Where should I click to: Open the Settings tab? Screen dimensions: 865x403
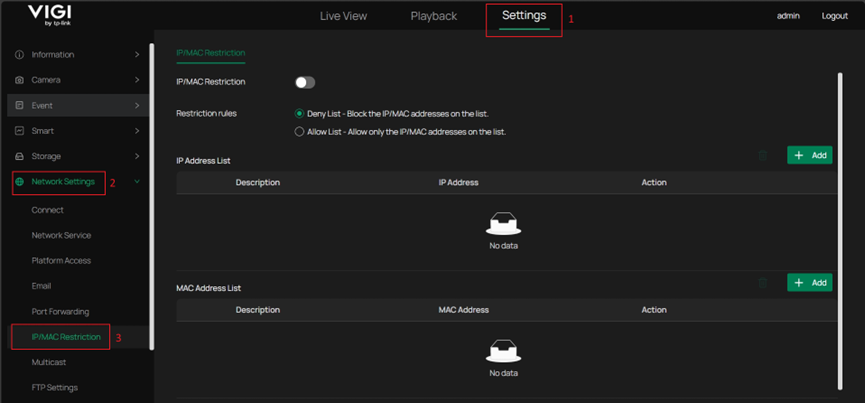[524, 15]
